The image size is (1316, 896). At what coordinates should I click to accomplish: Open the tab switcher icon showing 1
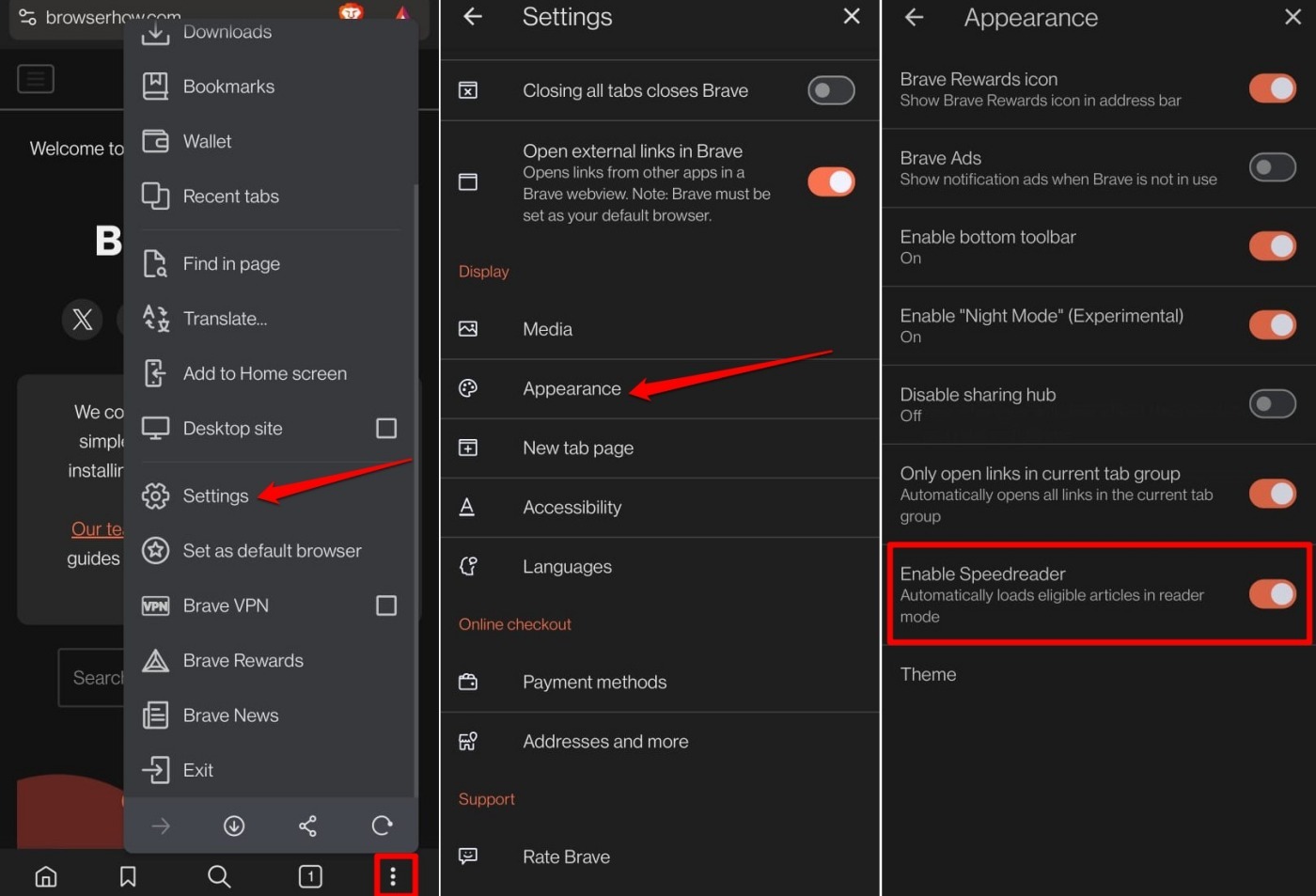310,876
